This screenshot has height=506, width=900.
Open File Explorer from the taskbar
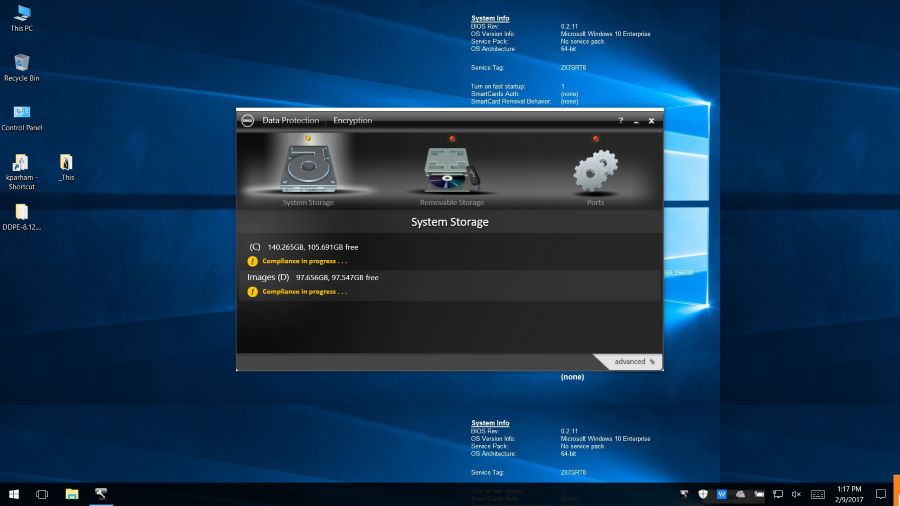(72, 494)
